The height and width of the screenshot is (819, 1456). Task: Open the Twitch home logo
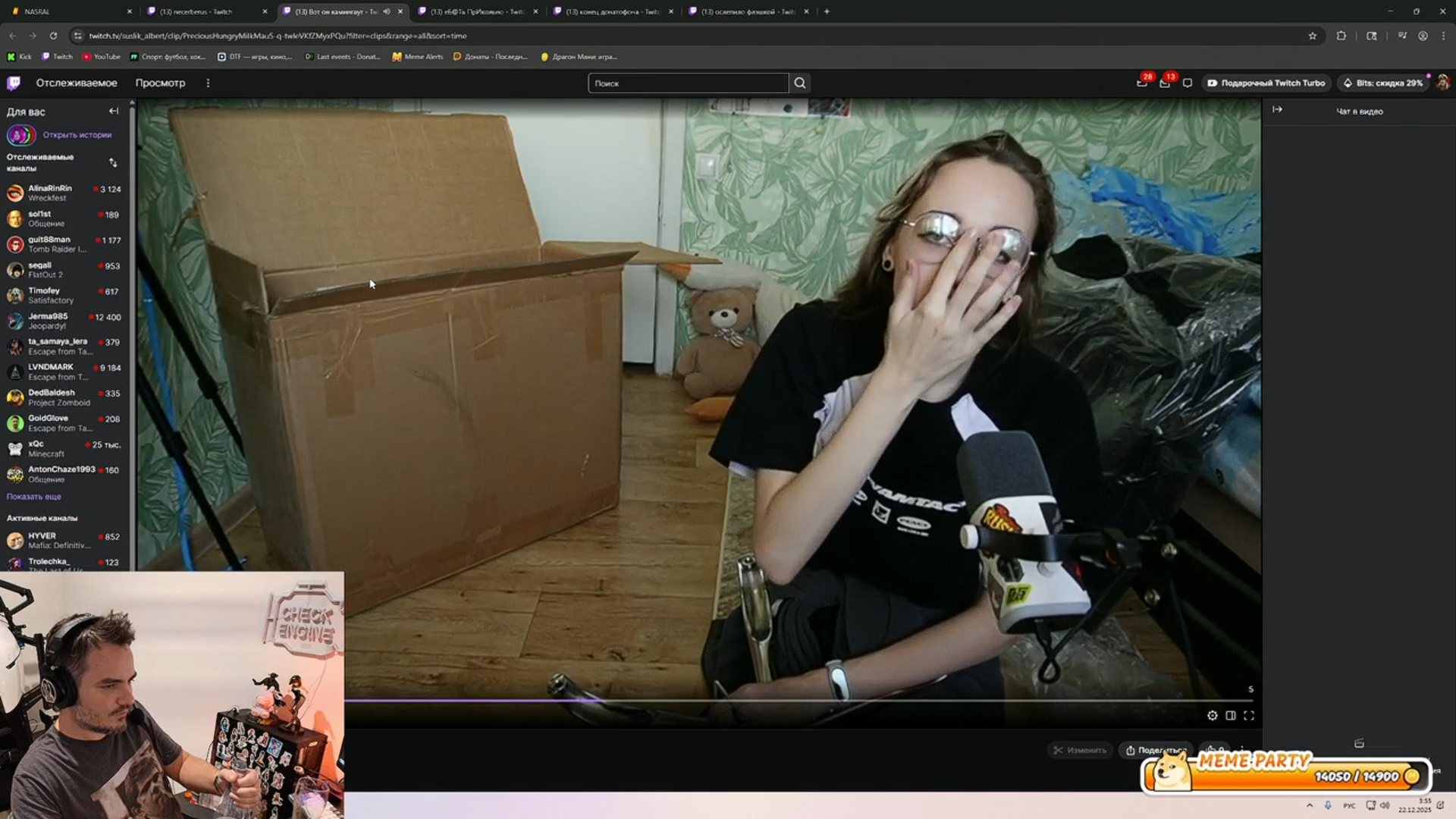coord(14,83)
